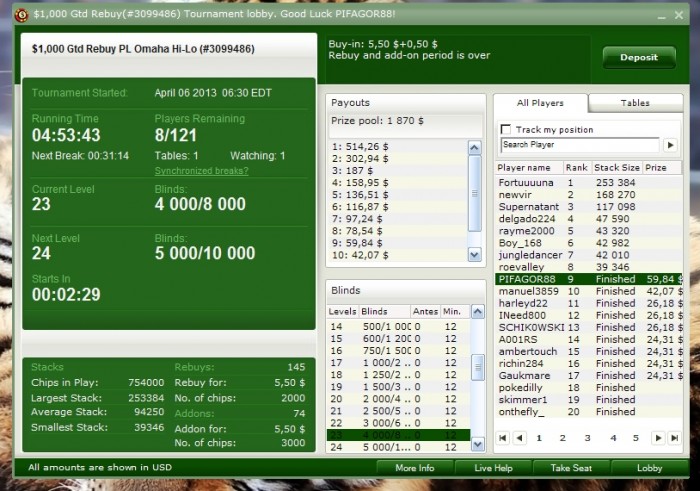
Task: Click the Antes column header in Blinds
Action: click(x=425, y=311)
